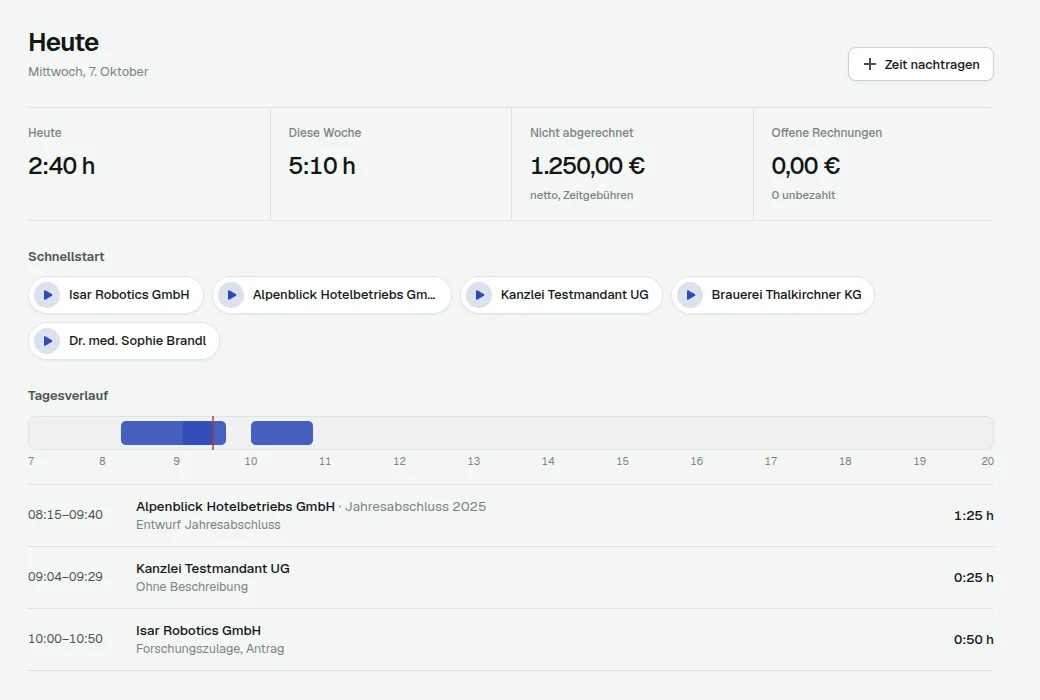This screenshot has width=1040, height=700.
Task: Click the netto, Zeitgebühren note
Action: pos(582,195)
